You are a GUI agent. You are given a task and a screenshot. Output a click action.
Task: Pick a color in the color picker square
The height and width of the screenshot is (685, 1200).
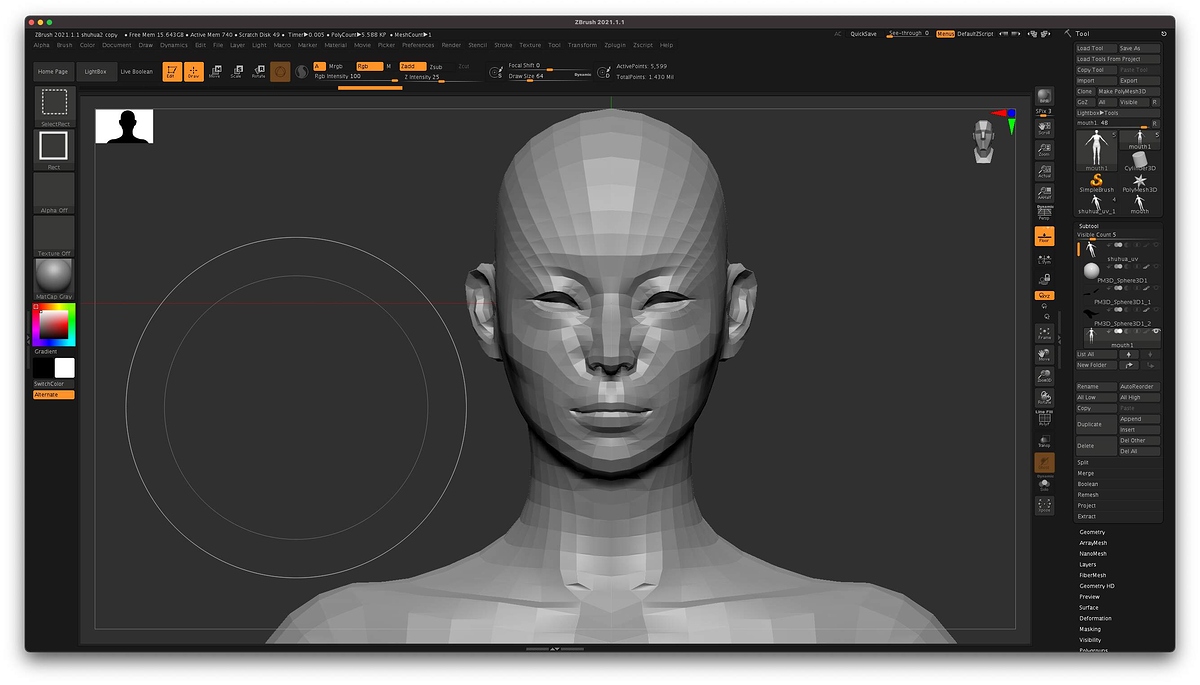pos(52,324)
